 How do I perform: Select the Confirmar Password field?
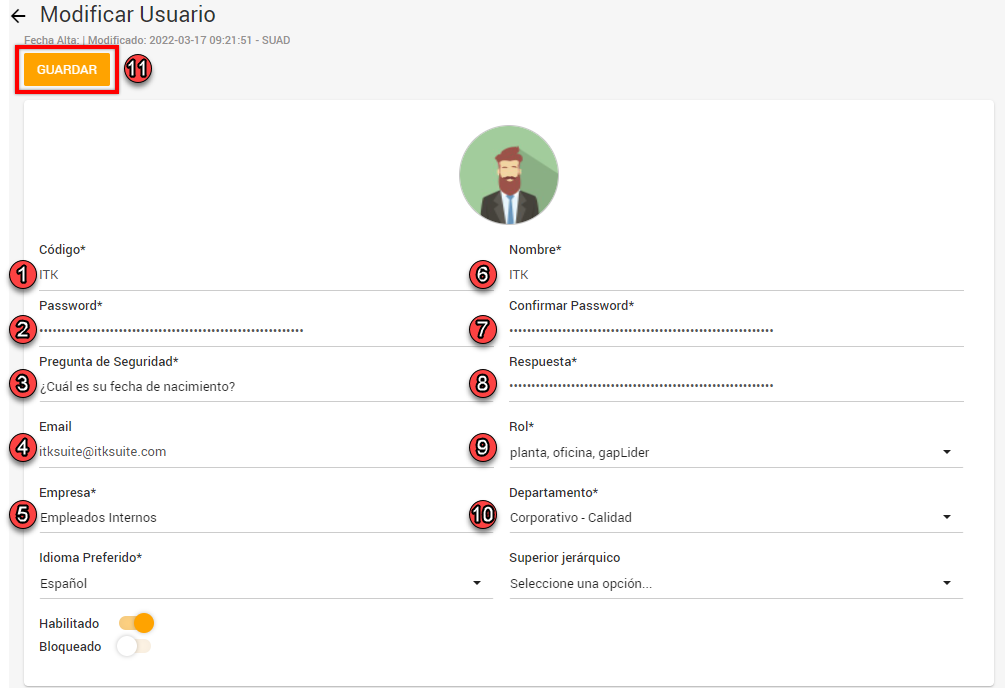point(735,329)
